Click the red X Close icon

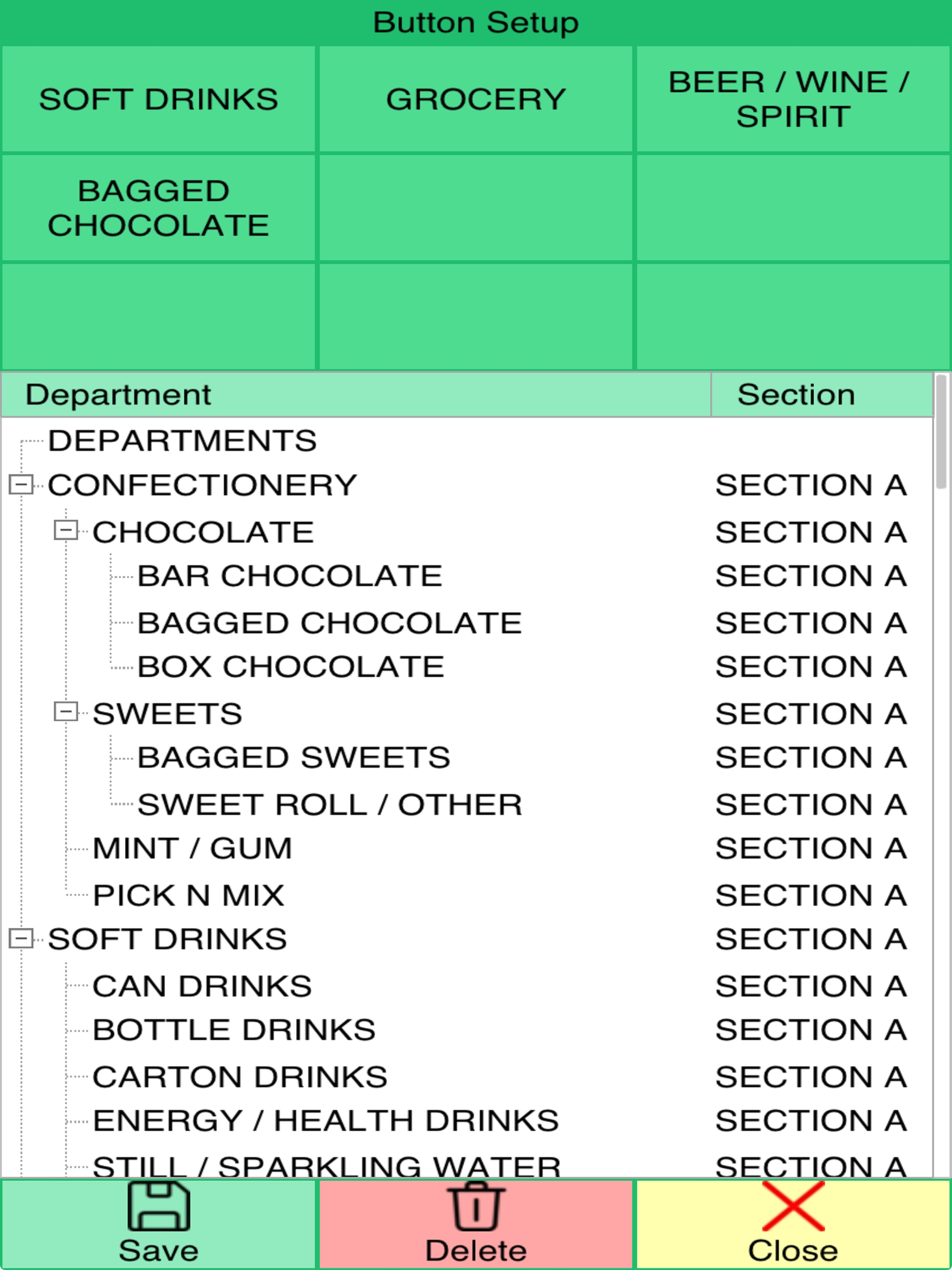point(793,1206)
